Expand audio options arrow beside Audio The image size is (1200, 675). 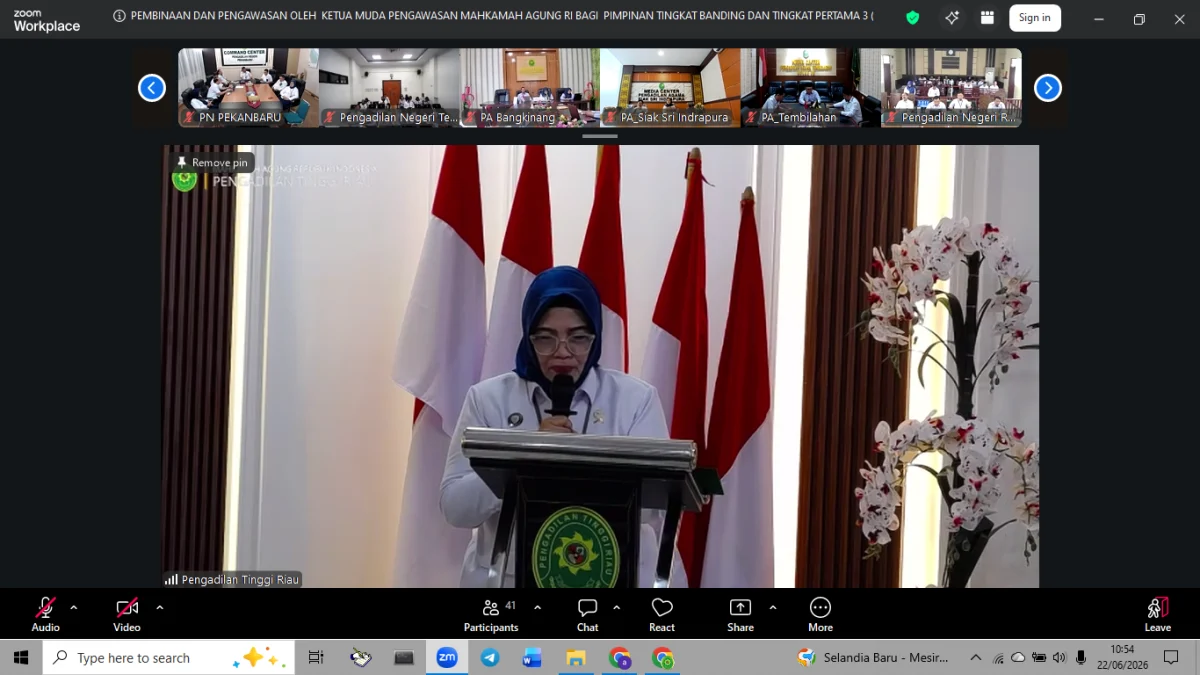(74, 607)
